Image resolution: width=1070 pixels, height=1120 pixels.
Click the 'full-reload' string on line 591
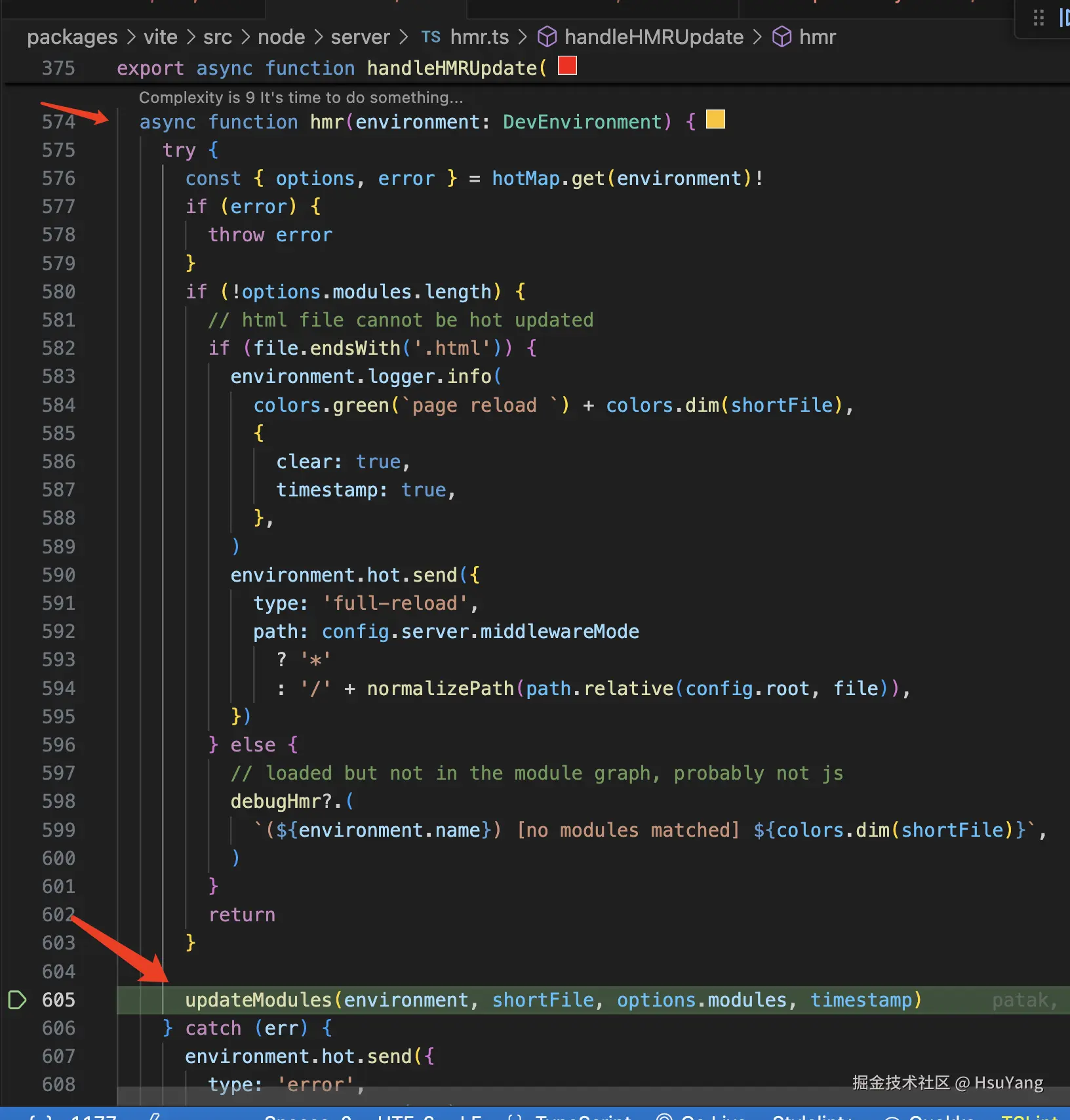tap(395, 603)
